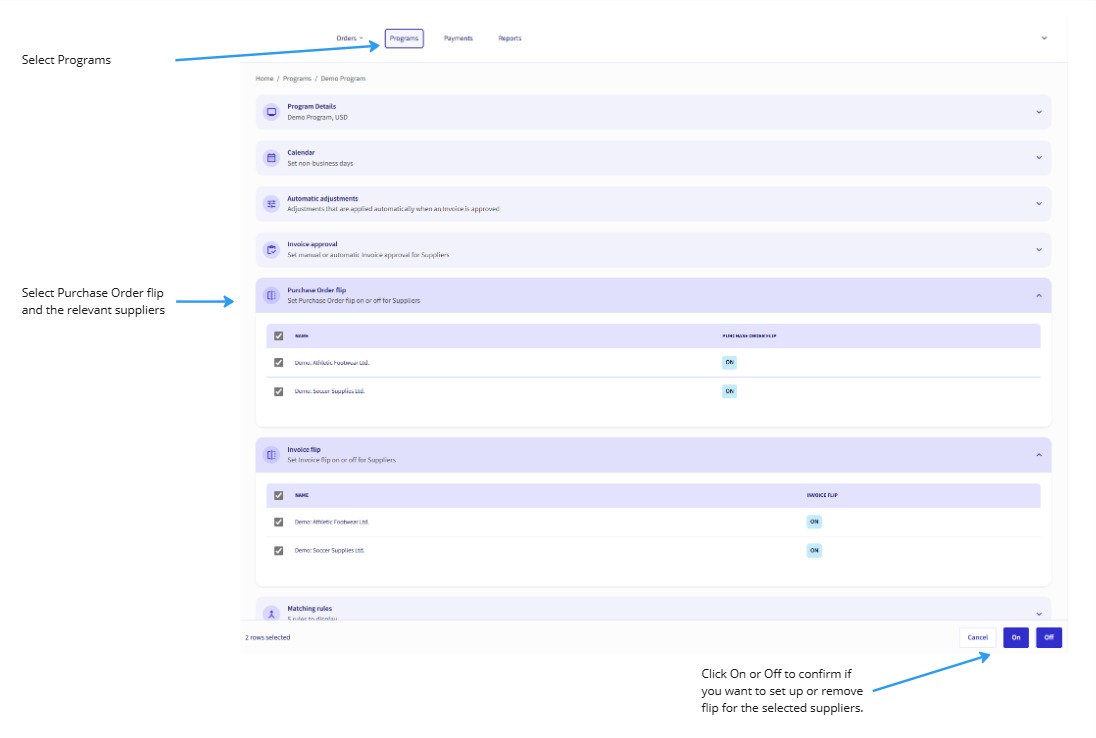Click the Calendar section icon
1096x738 pixels.
click(x=271, y=158)
